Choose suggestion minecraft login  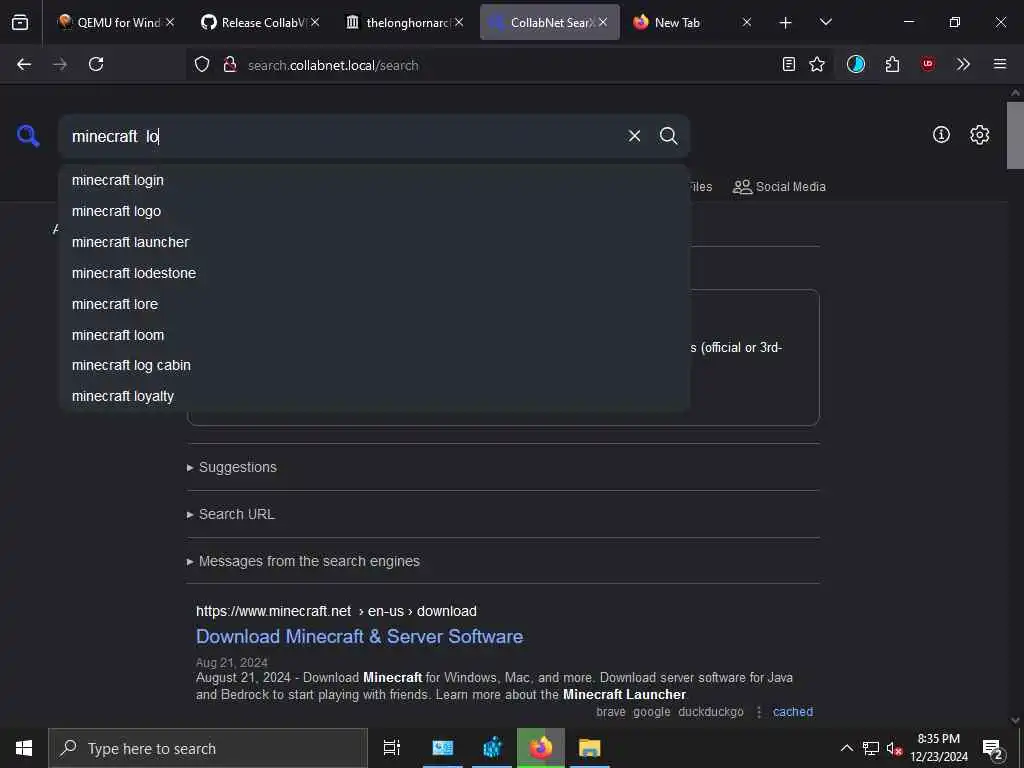(x=374, y=180)
